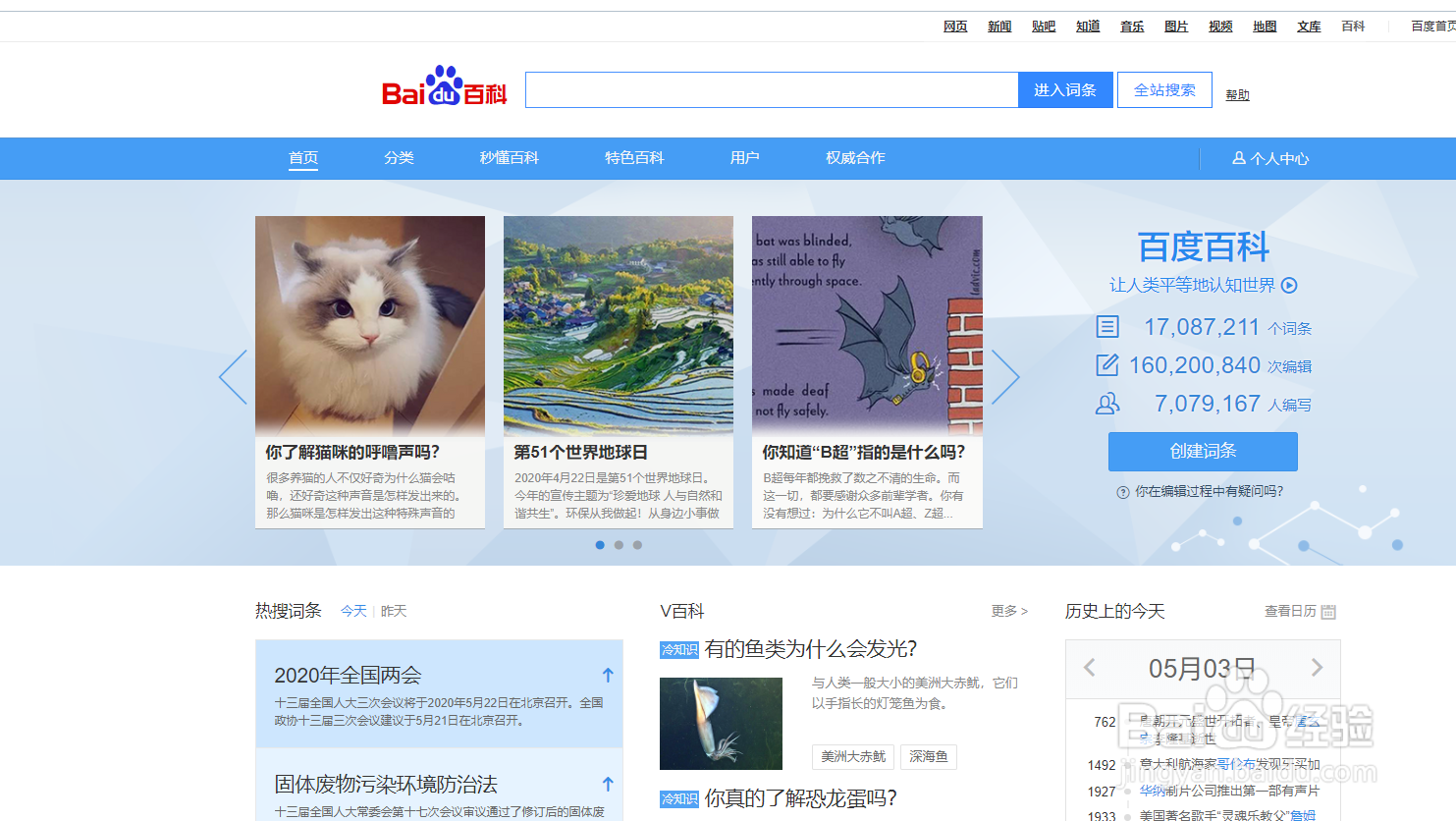Open 固体废物污染环境防治法 hot search entry

[386, 785]
